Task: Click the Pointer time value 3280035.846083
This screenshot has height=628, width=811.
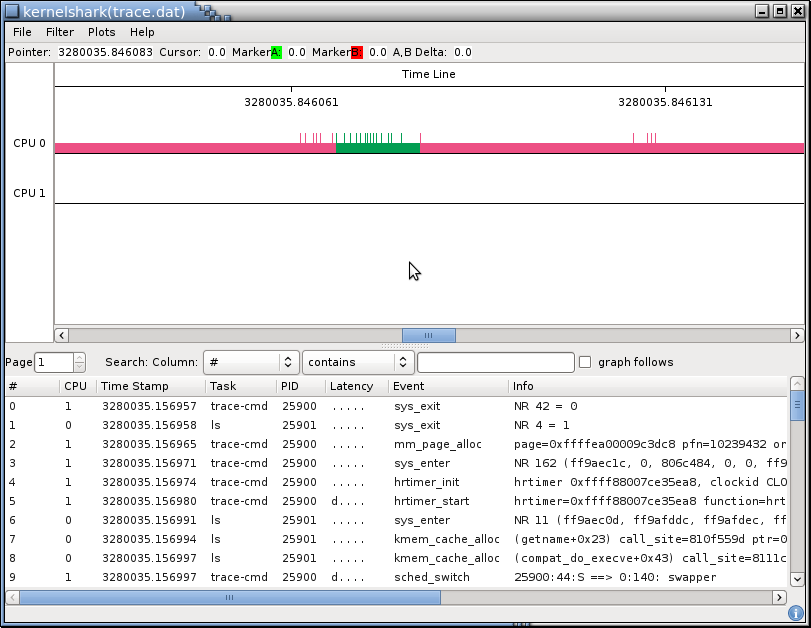Action: 105,52
